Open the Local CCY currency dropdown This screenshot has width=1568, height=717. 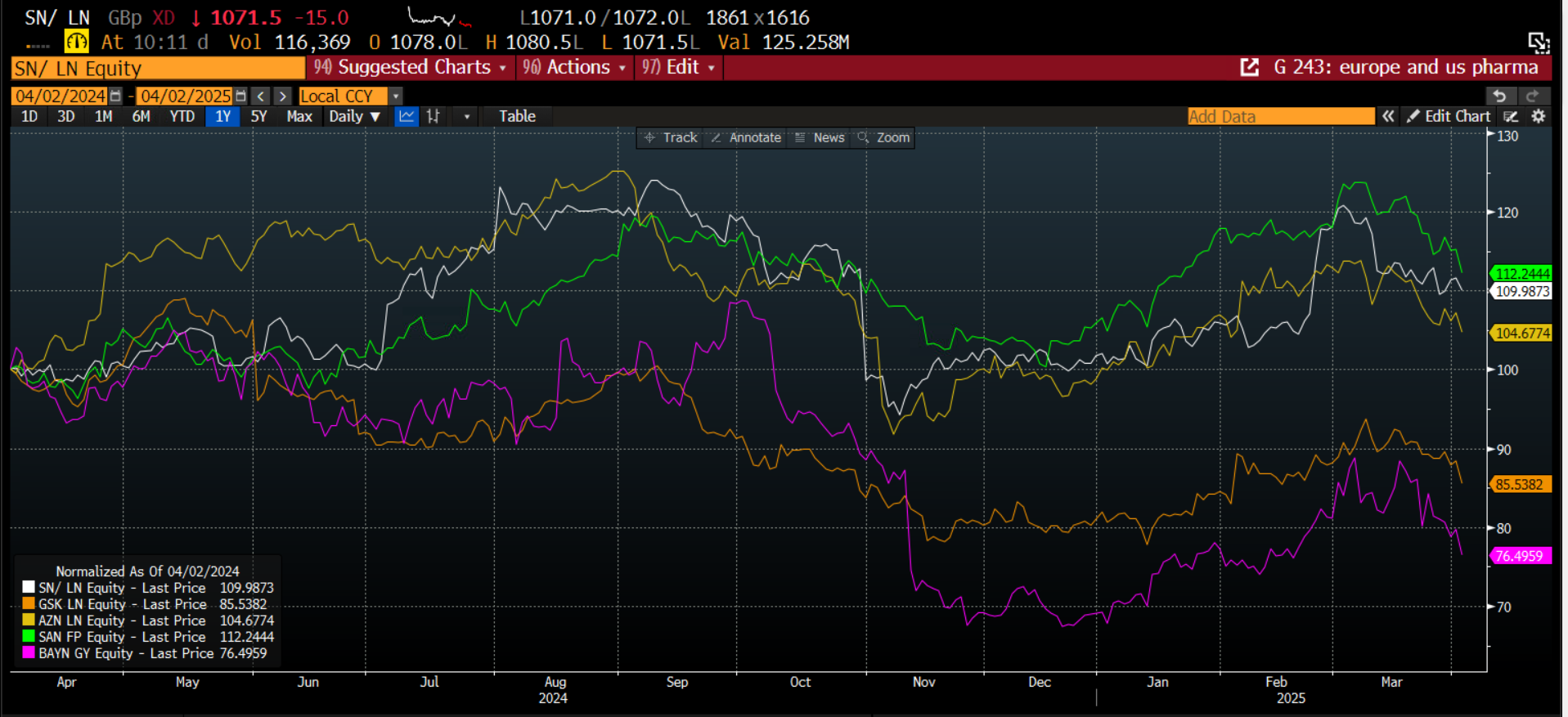tap(396, 96)
